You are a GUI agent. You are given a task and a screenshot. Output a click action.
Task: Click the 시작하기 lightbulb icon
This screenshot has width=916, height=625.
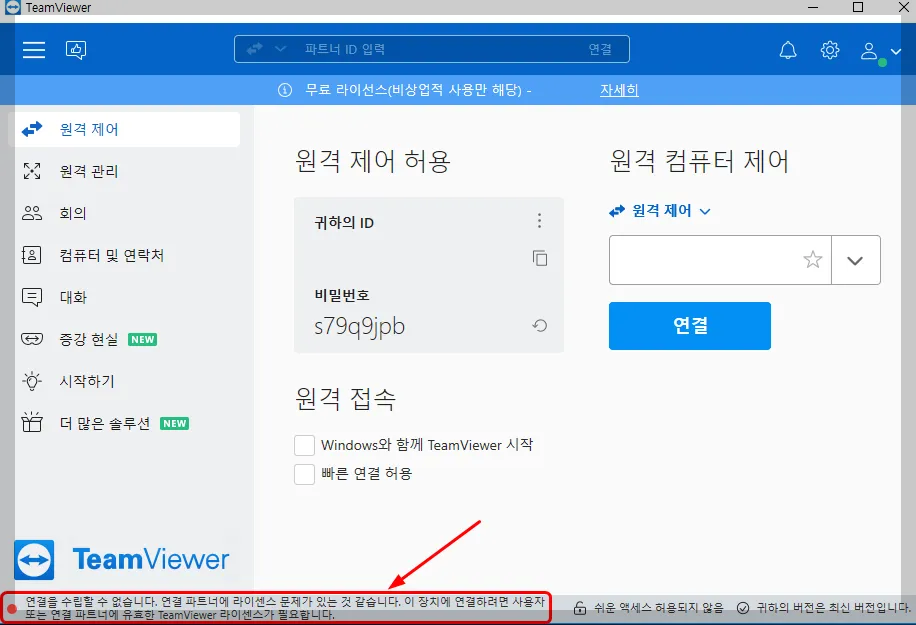pos(32,381)
